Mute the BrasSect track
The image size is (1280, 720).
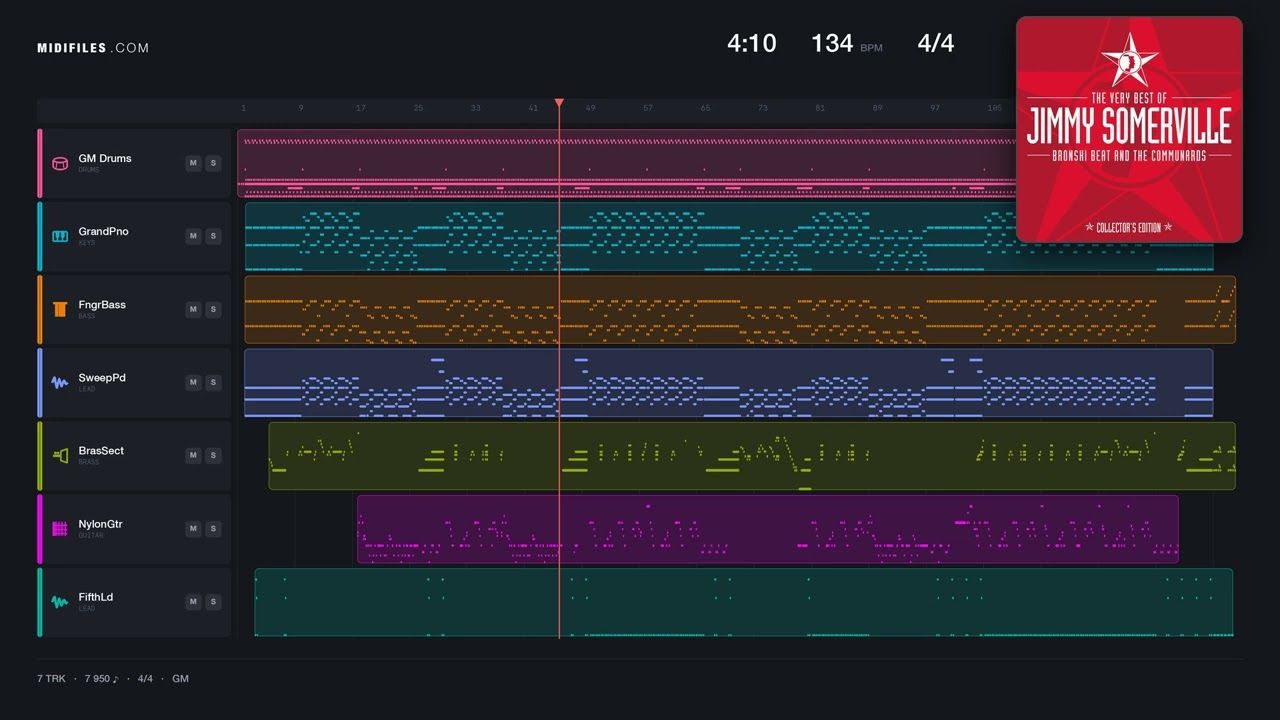tap(193, 455)
